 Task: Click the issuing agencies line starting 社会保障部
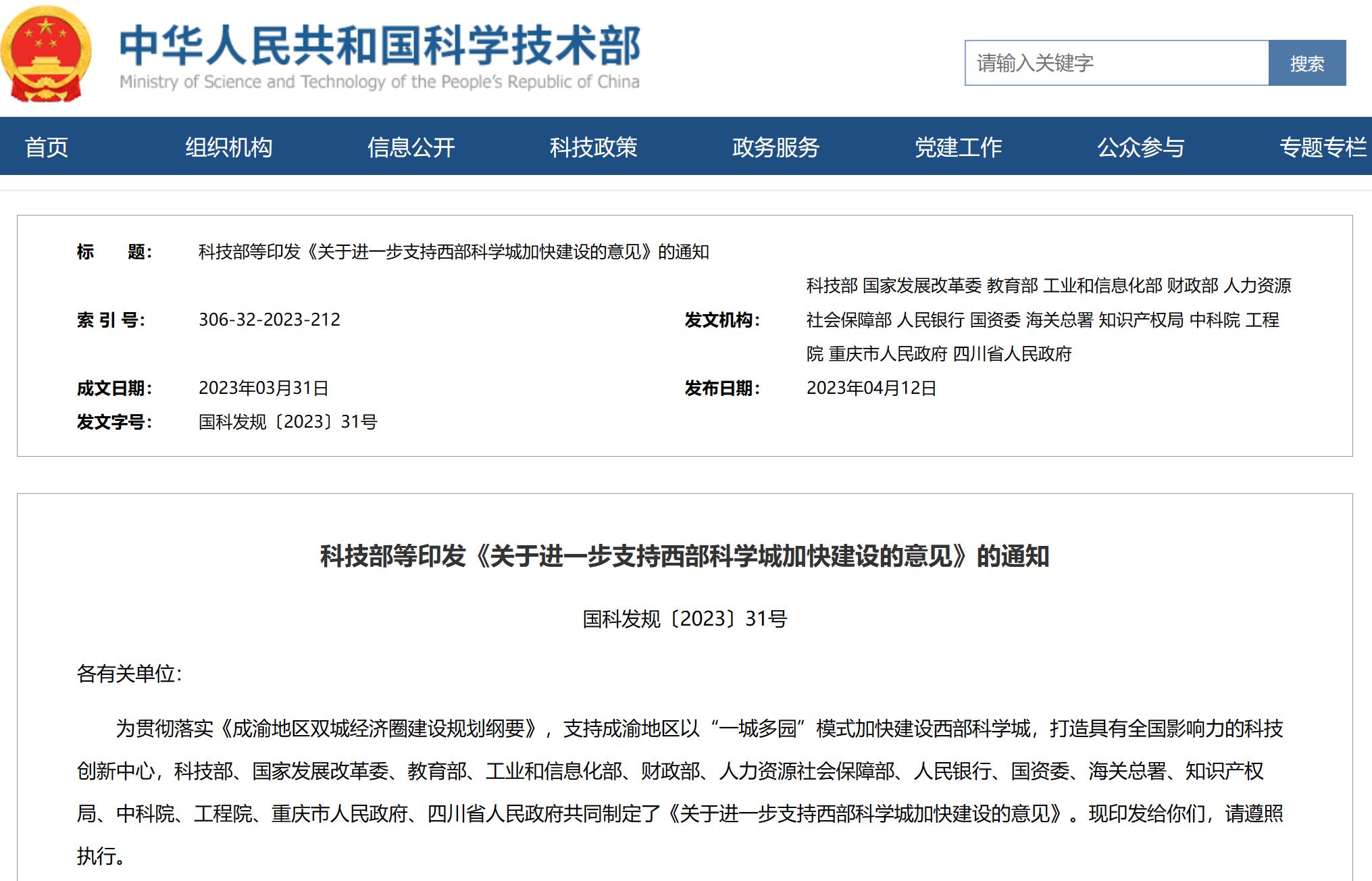1042,320
